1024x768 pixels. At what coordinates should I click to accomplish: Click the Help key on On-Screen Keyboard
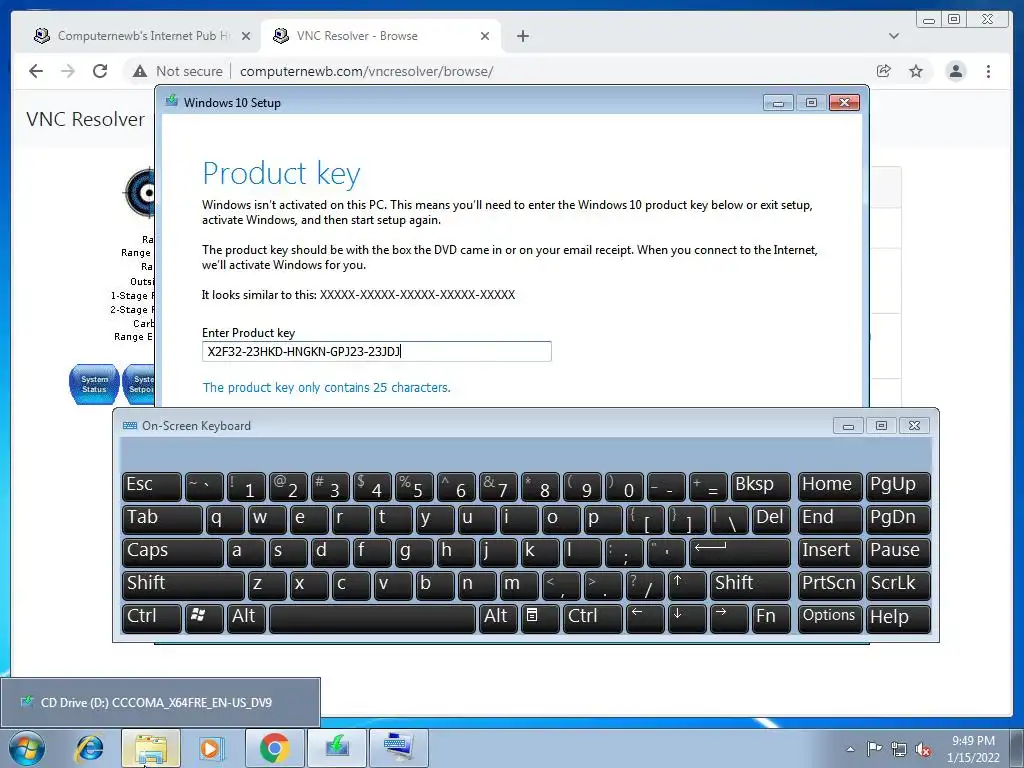click(898, 618)
